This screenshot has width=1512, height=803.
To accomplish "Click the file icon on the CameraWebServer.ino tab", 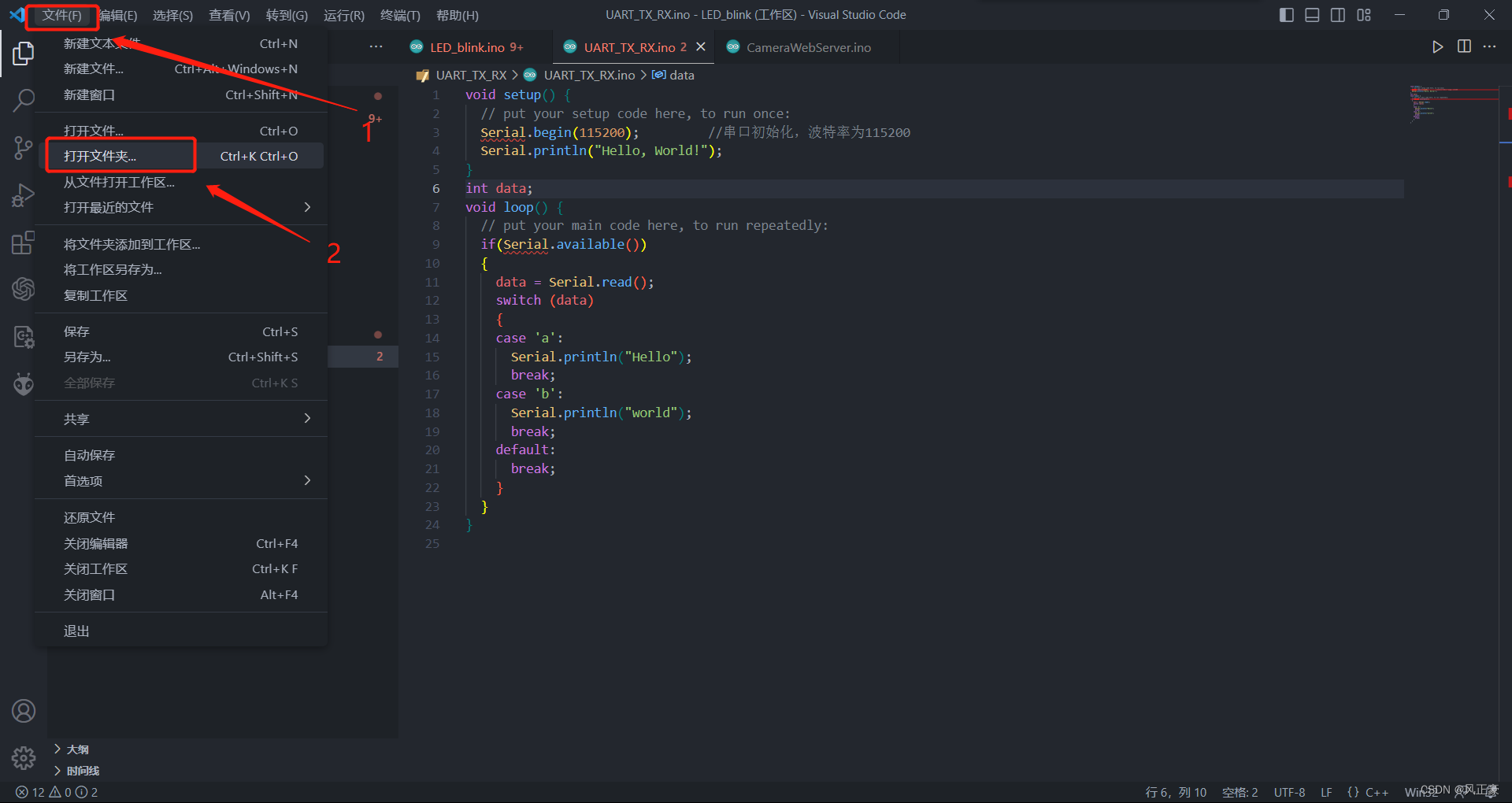I will point(733,47).
